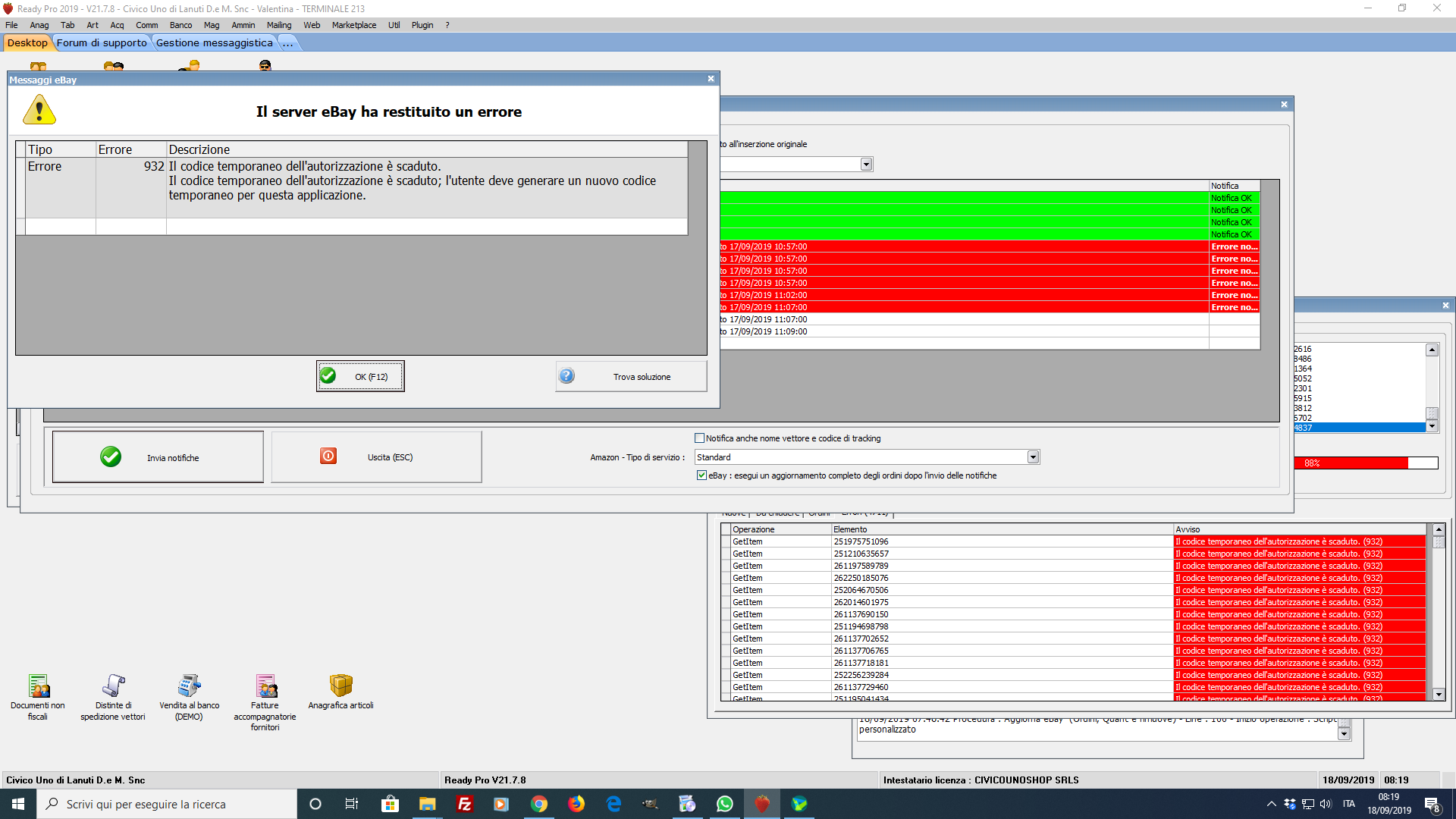The height and width of the screenshot is (819, 1456).
Task: Open Distinte di spedizione vettori icon
Action: coord(113,686)
